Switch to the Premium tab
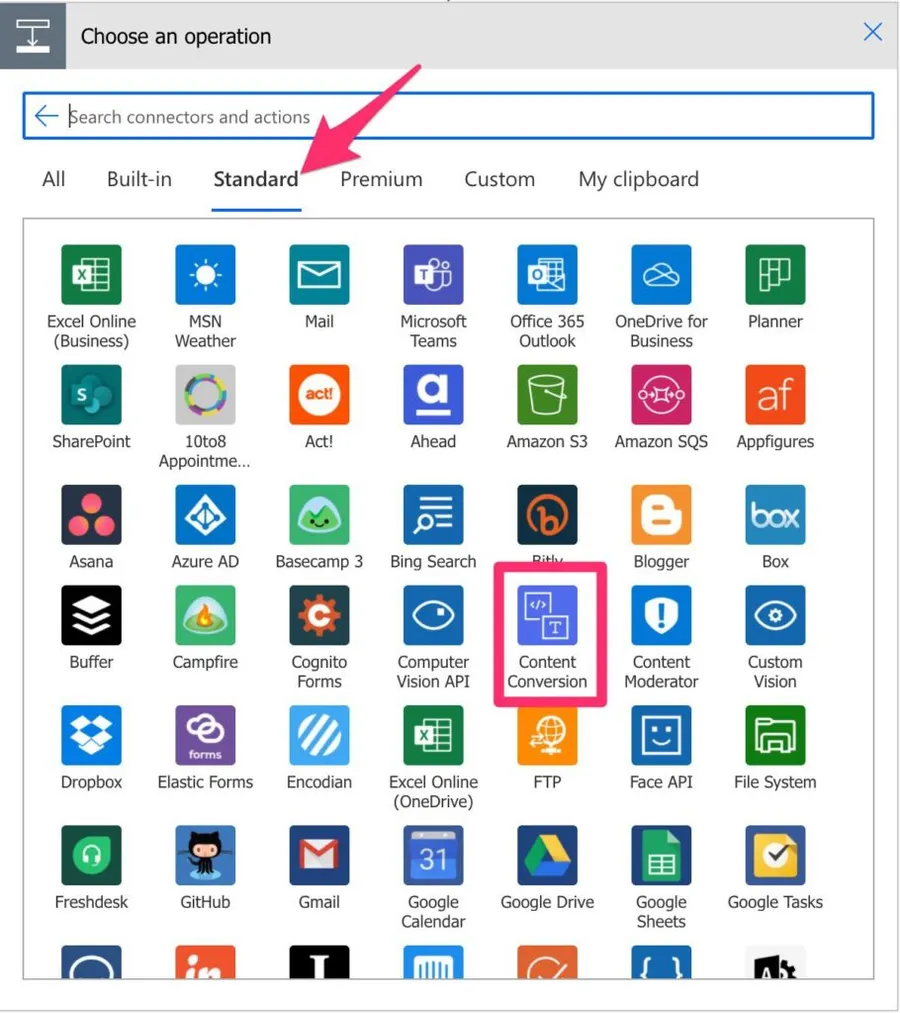This screenshot has width=900, height=1013. click(381, 180)
